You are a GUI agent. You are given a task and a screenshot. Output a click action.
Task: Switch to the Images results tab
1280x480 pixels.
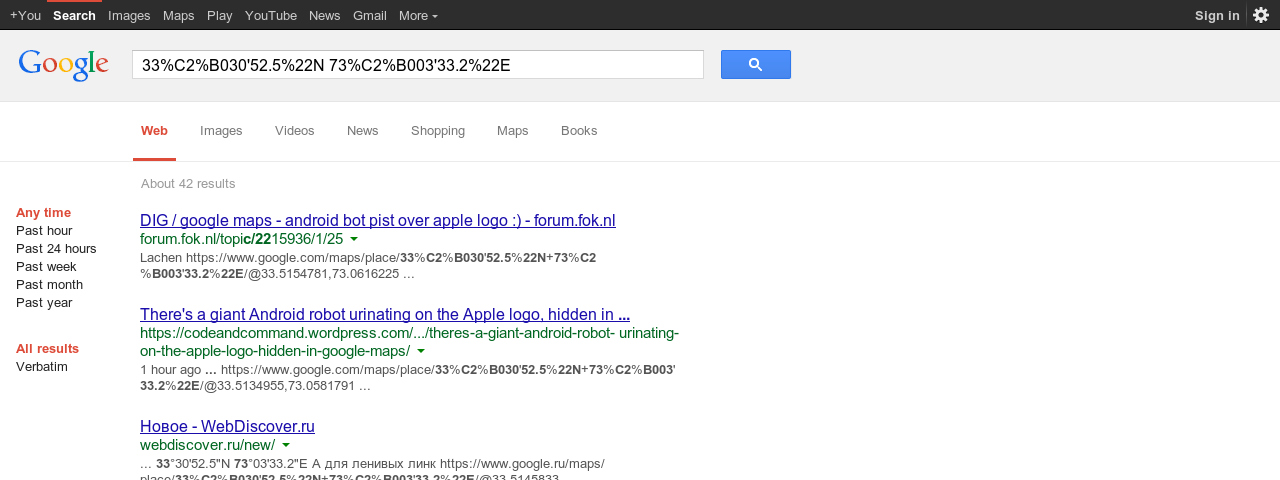point(221,131)
